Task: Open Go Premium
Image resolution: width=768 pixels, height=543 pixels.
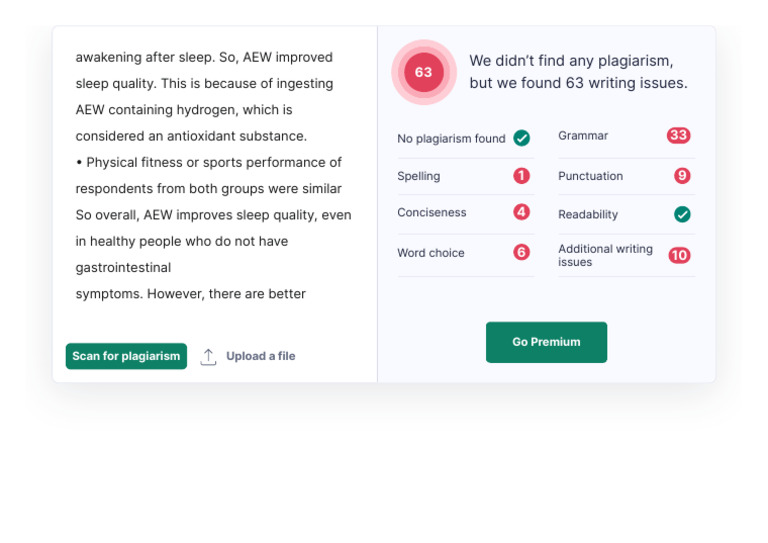Action: pyautogui.click(x=546, y=342)
